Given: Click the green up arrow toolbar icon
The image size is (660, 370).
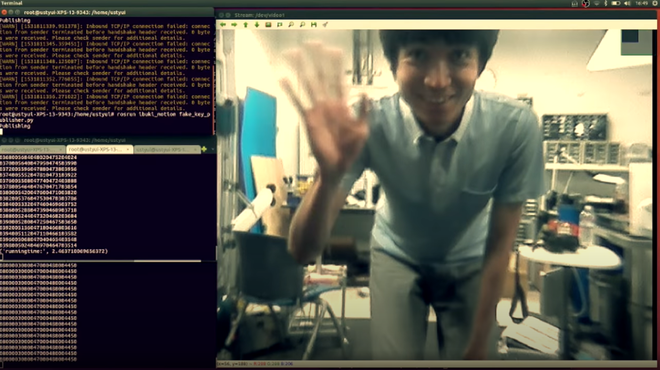Looking at the screenshot, I should point(246,25).
